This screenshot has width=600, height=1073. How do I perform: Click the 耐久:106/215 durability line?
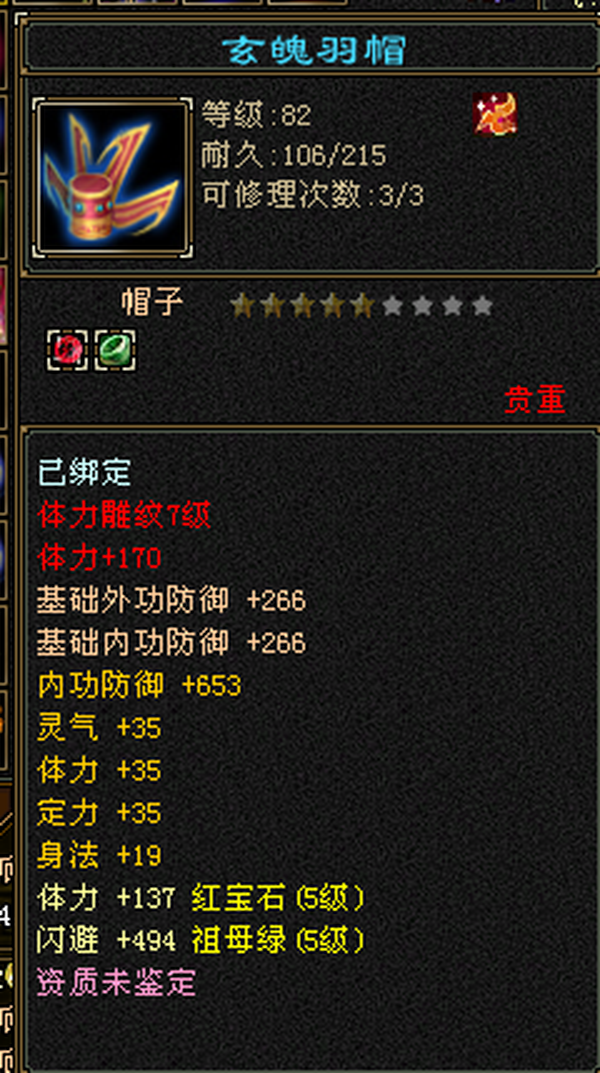click(x=294, y=156)
